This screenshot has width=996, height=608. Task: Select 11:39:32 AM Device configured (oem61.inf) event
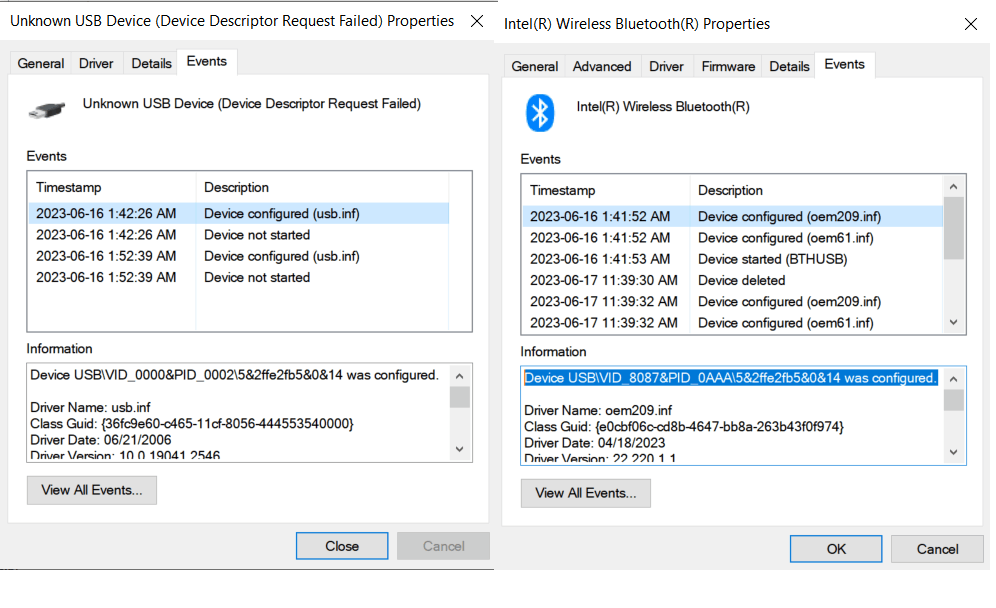733,323
